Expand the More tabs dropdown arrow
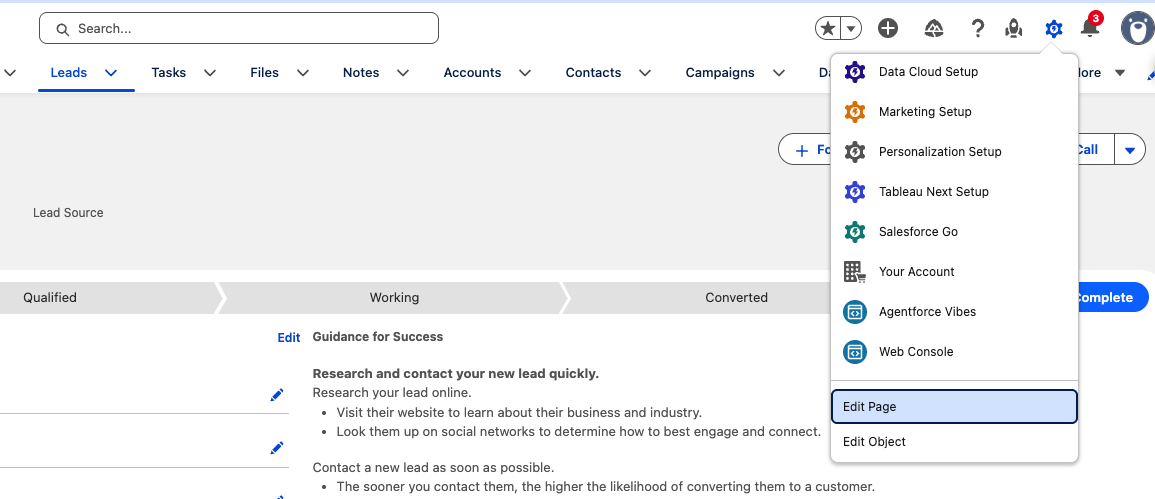 (x=1120, y=72)
